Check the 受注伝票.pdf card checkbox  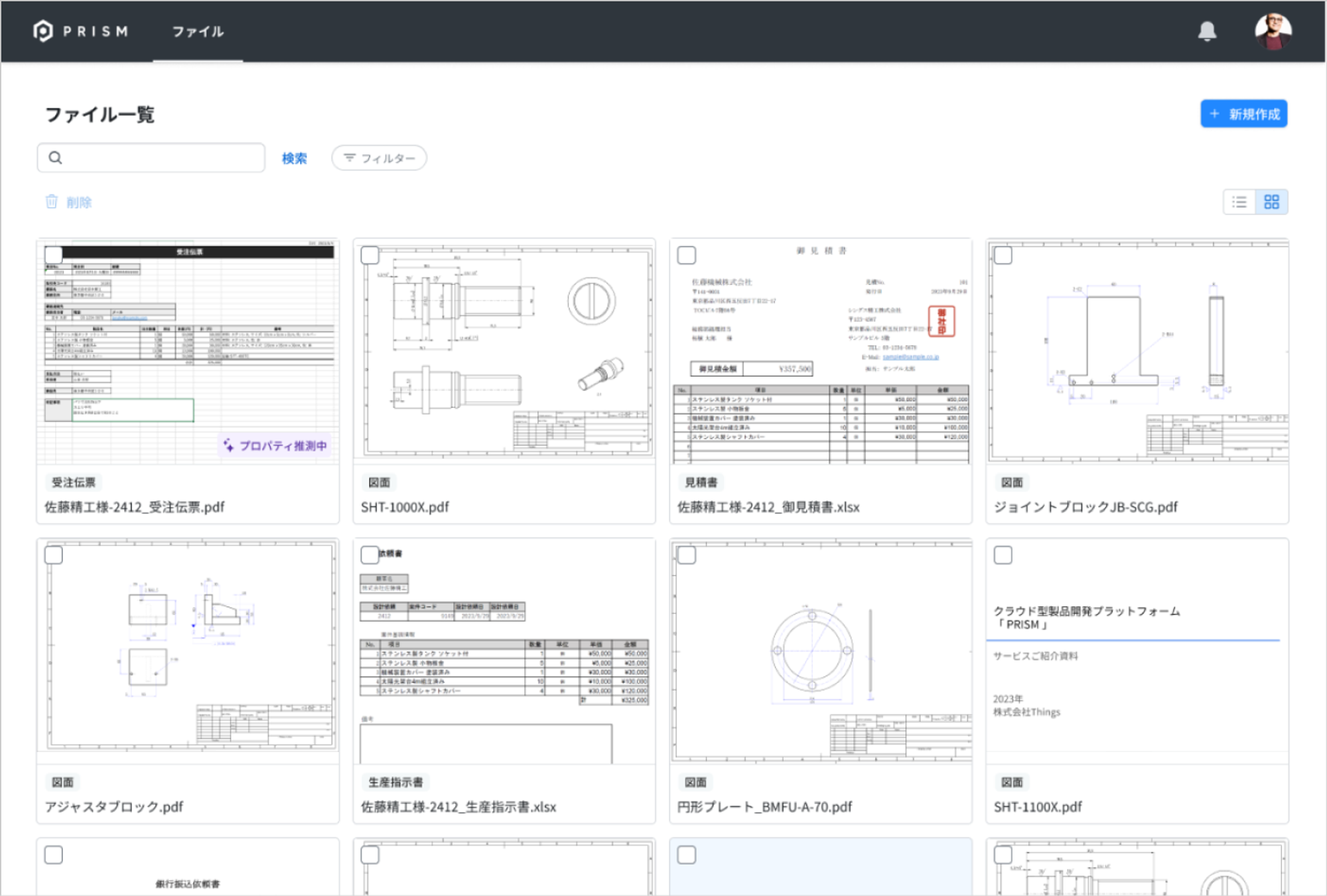pos(54,255)
